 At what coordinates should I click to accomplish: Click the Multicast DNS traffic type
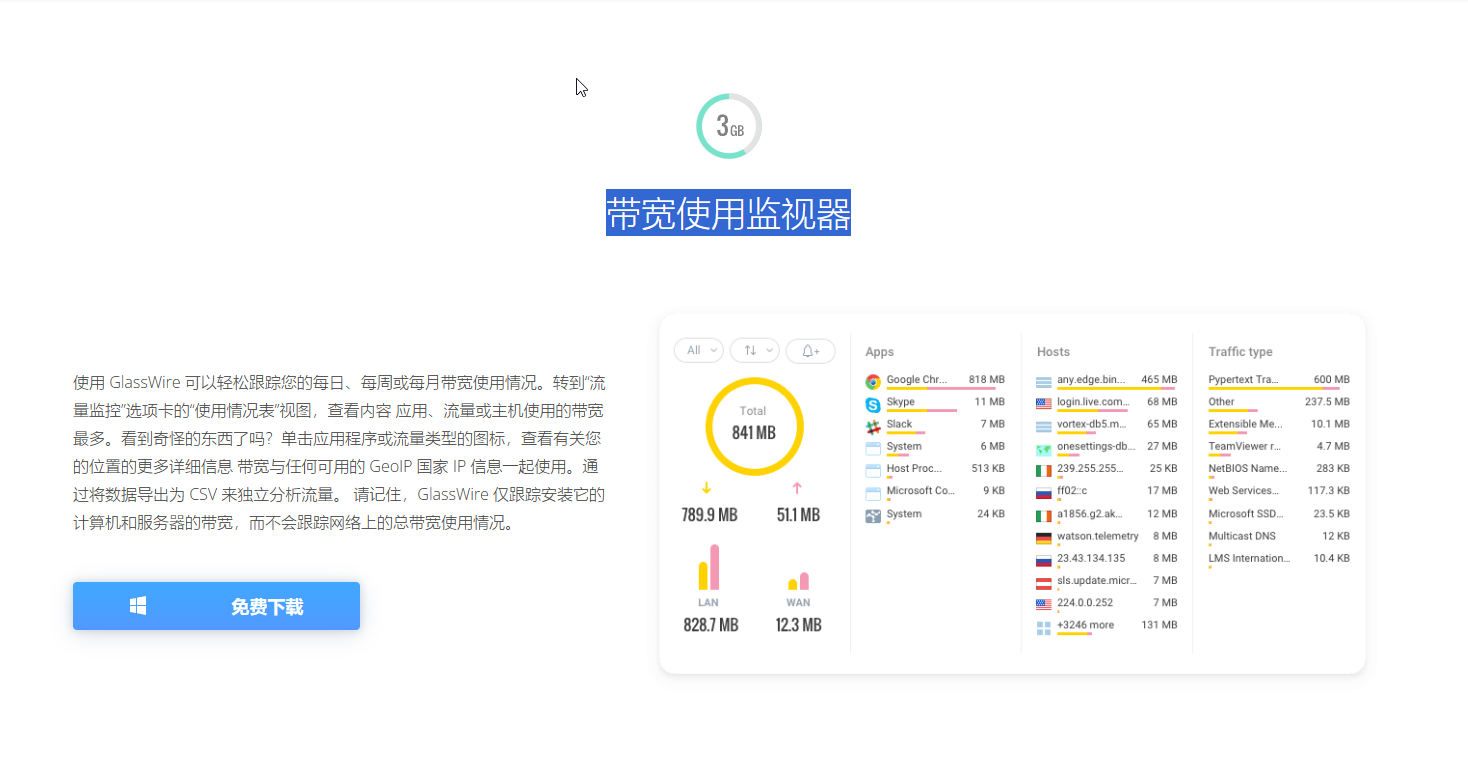[x=1242, y=536]
